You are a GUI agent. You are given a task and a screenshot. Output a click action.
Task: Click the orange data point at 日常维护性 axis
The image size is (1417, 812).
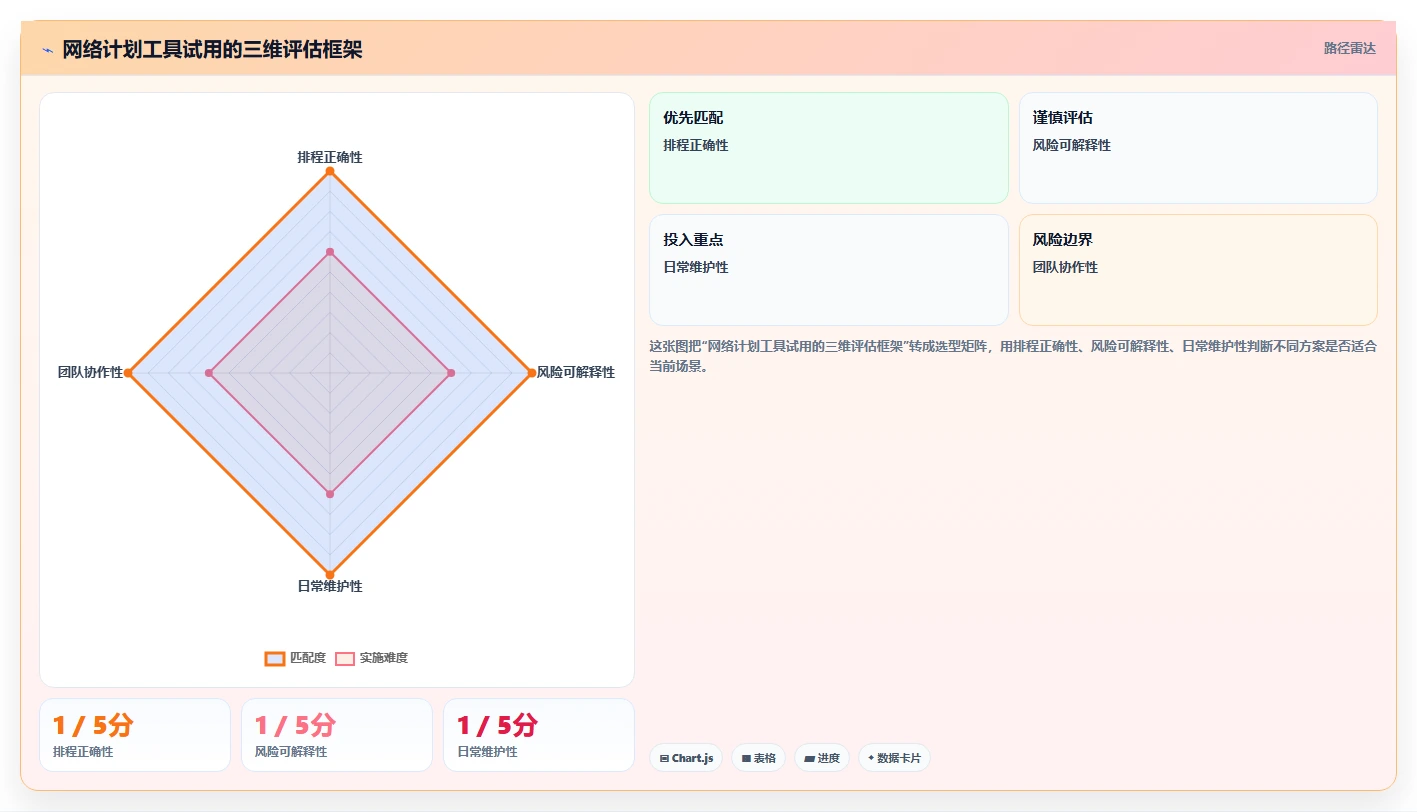click(x=330, y=574)
